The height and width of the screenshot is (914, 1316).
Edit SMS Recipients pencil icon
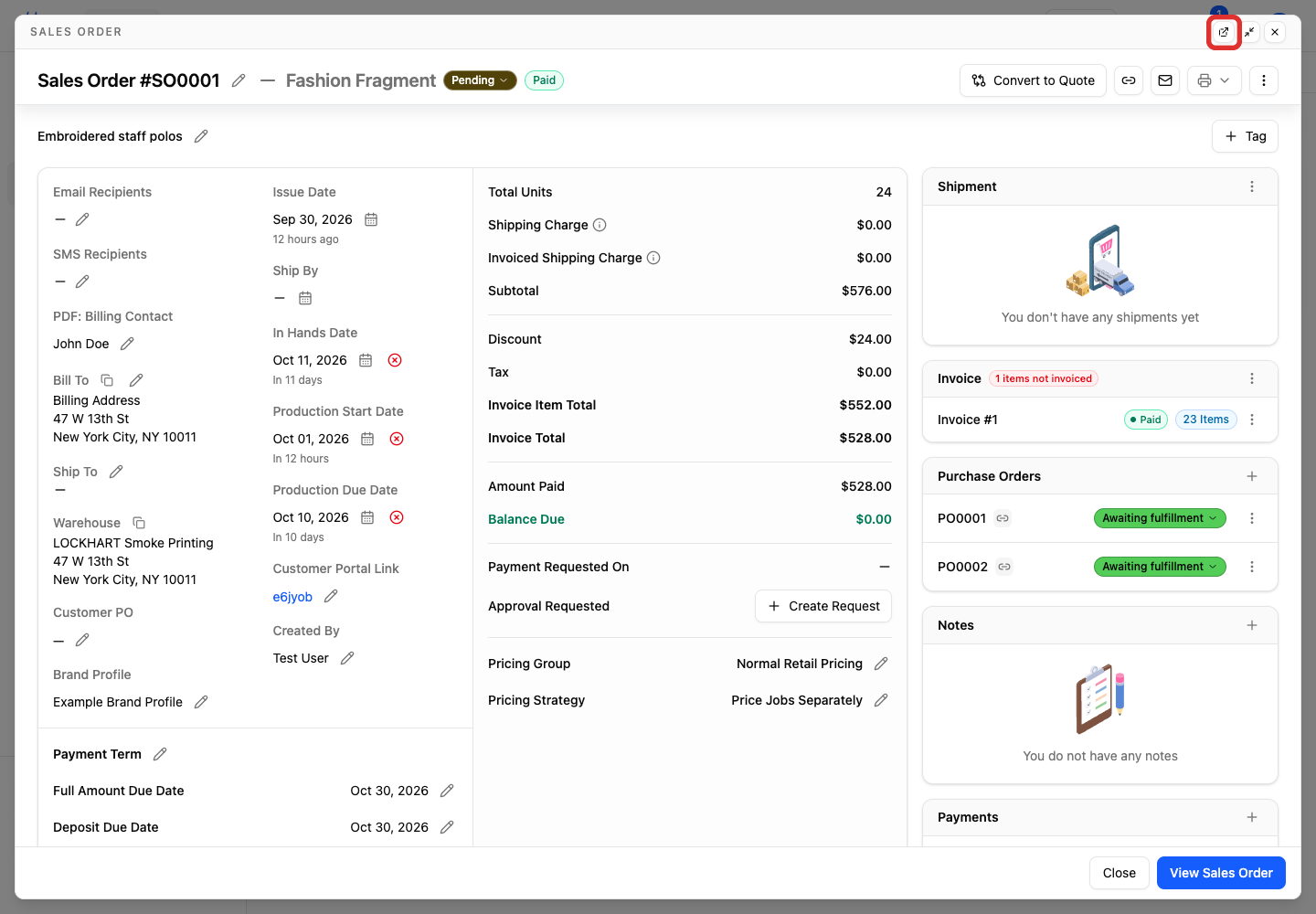[82, 282]
